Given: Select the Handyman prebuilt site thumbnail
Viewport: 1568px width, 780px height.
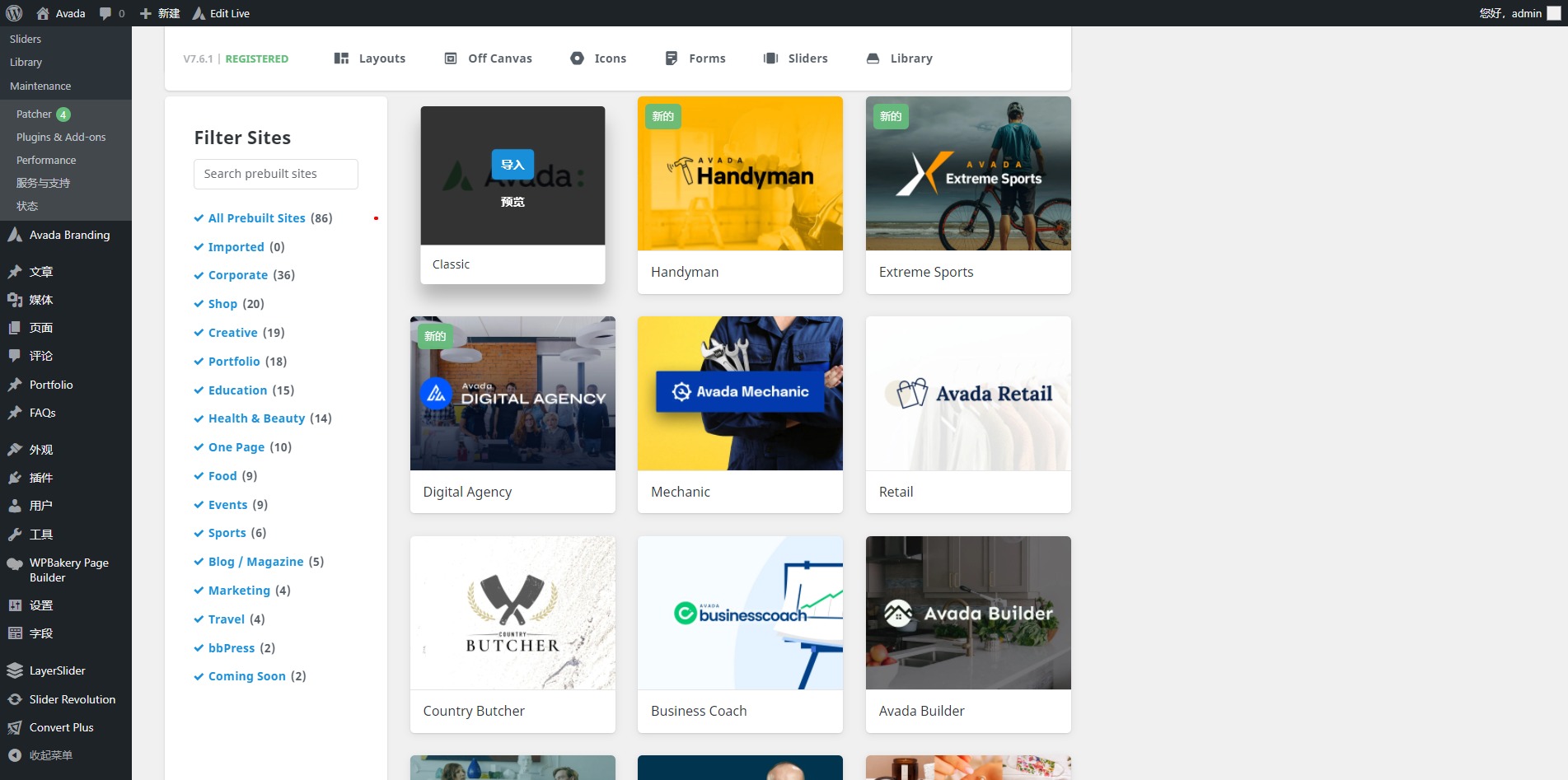Looking at the screenshot, I should (740, 174).
